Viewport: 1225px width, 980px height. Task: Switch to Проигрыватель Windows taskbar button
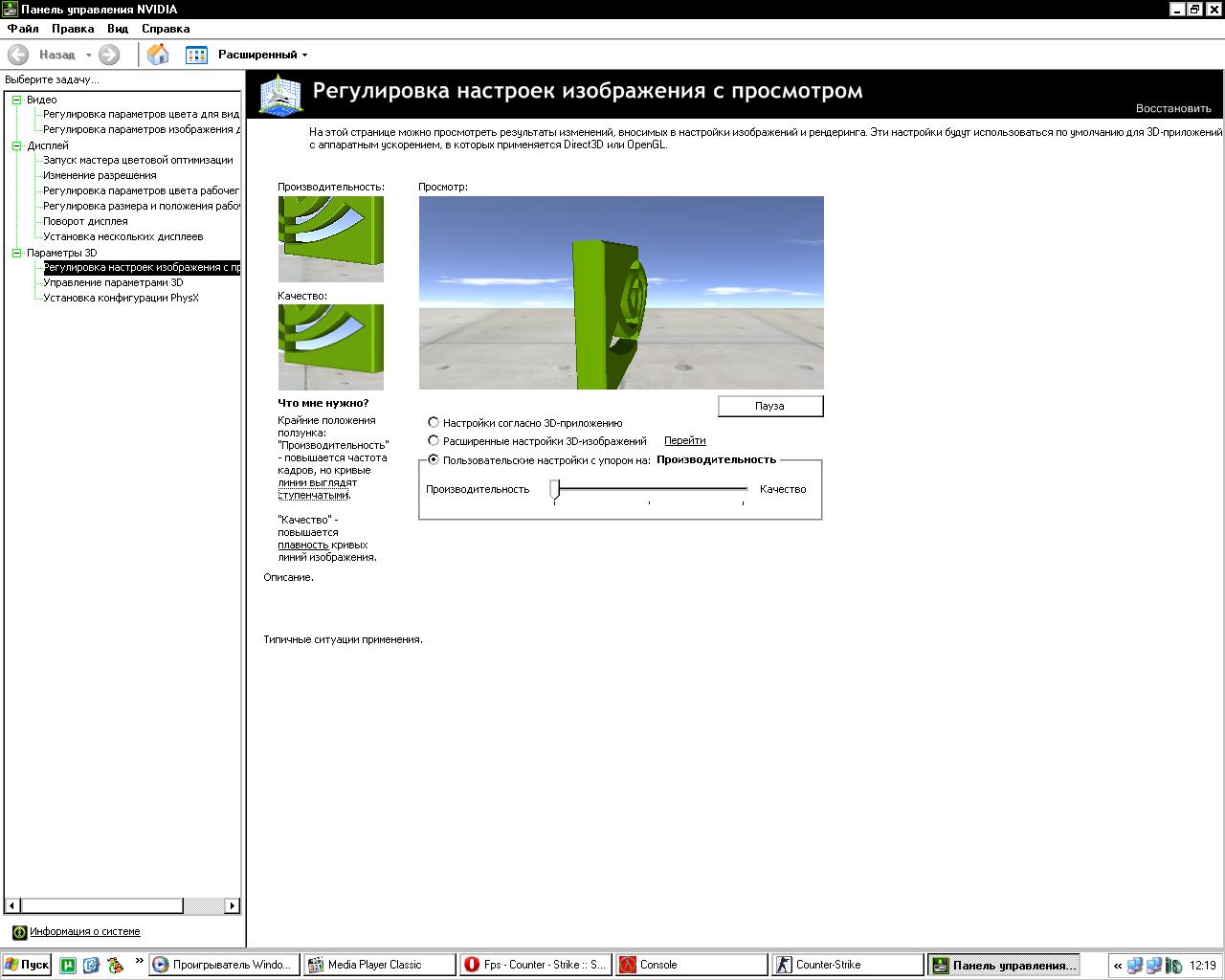(225, 965)
